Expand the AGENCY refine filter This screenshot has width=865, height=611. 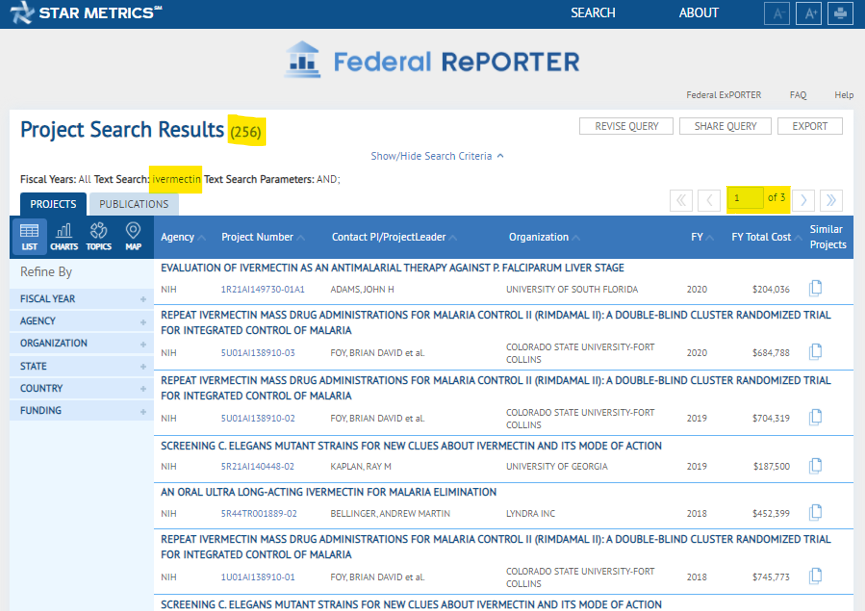[82, 321]
